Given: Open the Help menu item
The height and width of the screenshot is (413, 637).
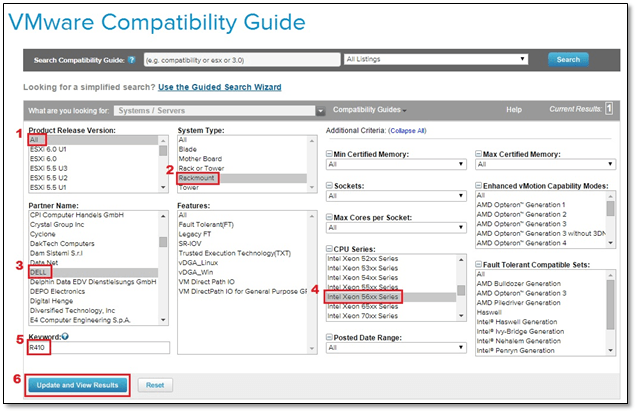Looking at the screenshot, I should coord(514,110).
